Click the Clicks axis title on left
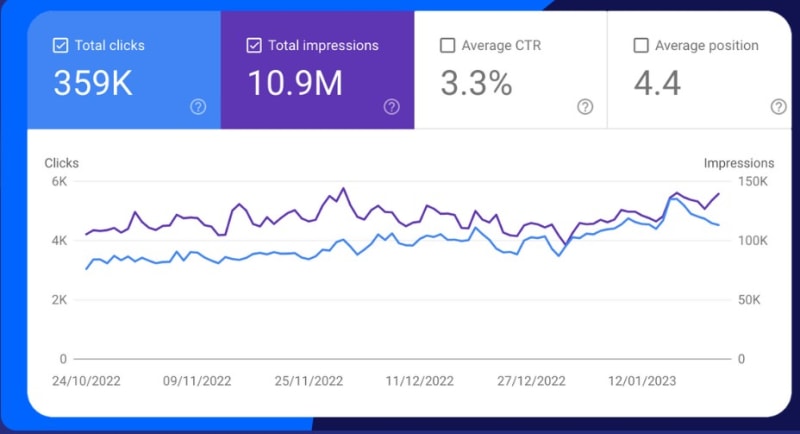The image size is (800, 434). point(62,163)
